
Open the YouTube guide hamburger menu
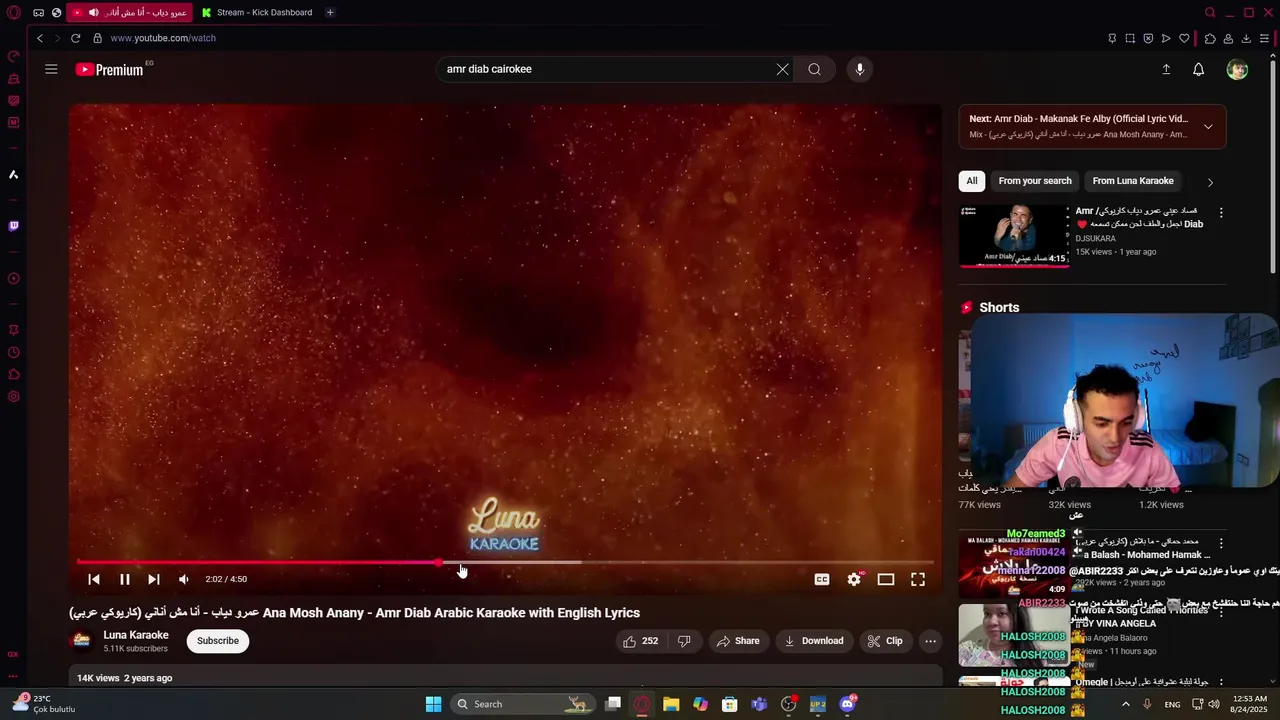[x=51, y=69]
